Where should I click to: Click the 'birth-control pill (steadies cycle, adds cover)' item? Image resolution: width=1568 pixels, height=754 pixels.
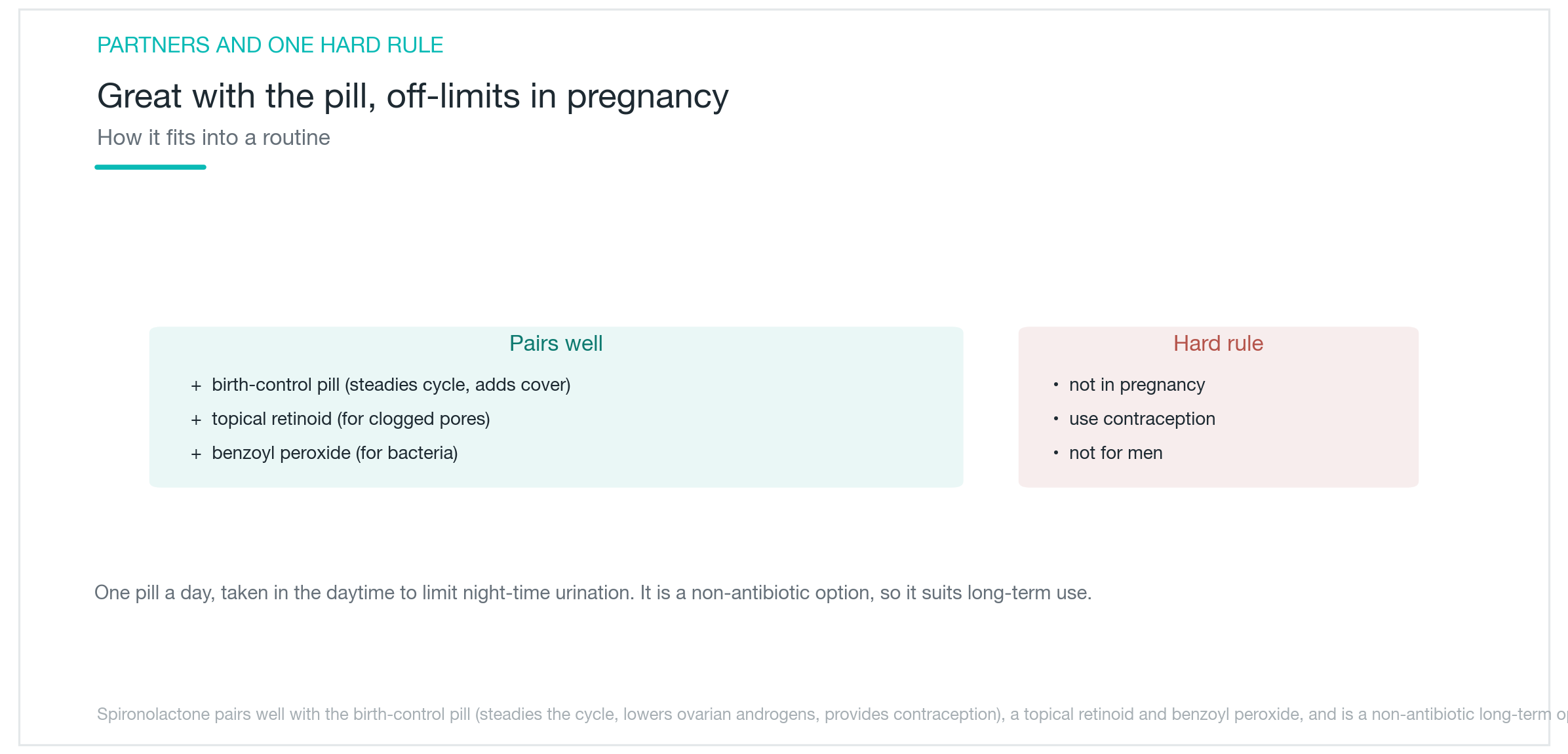pyautogui.click(x=391, y=385)
